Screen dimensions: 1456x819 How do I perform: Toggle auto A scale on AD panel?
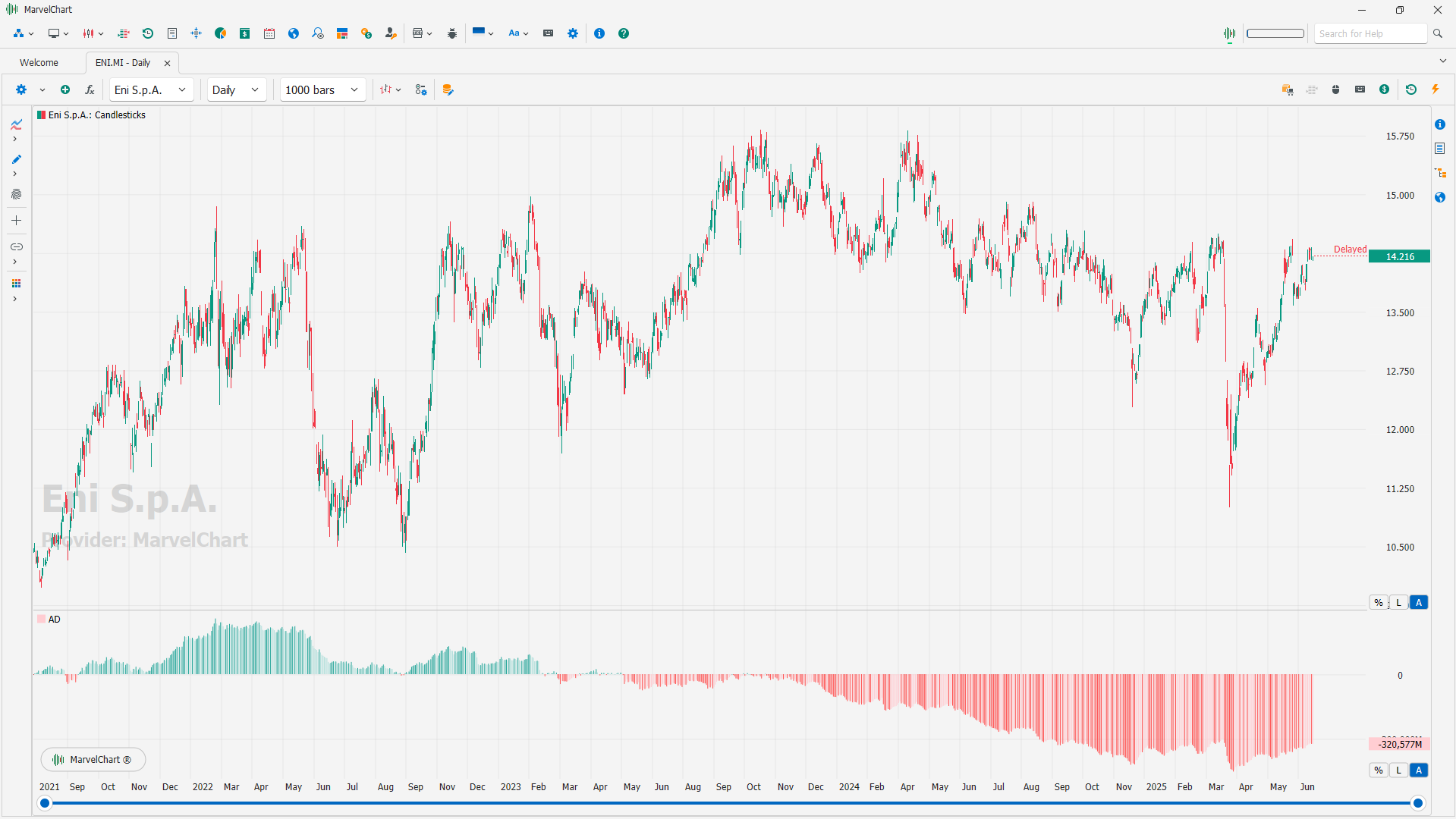coord(1419,770)
